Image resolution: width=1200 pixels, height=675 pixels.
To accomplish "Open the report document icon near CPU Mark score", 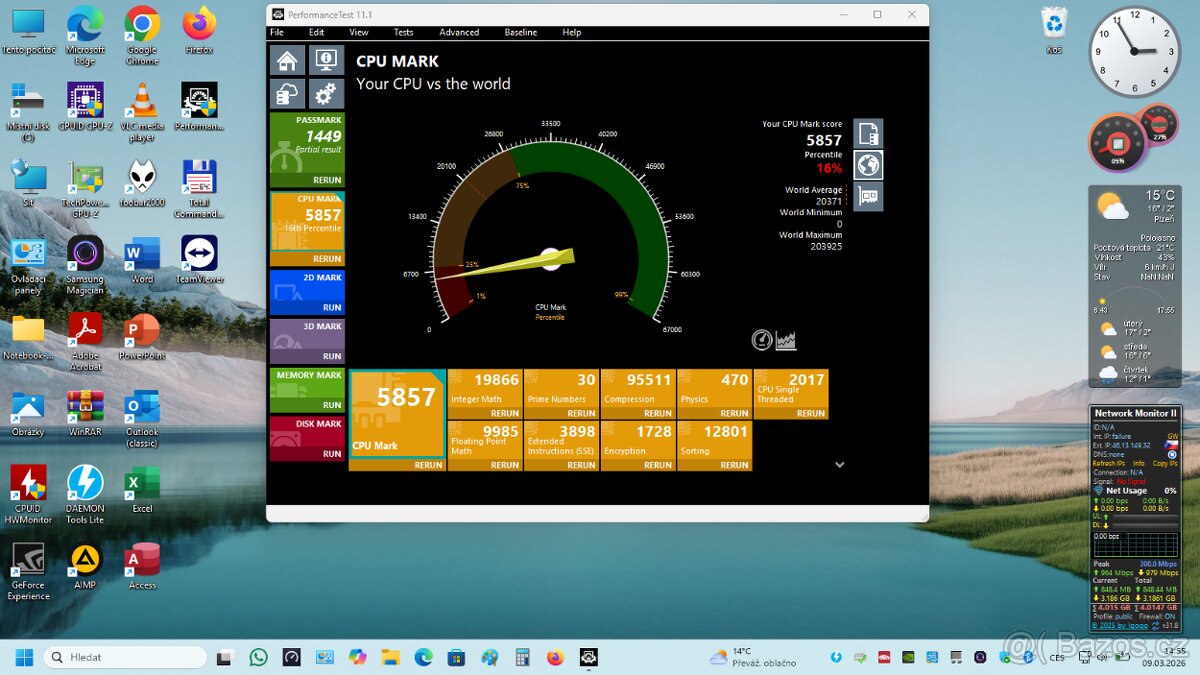I will [x=867, y=131].
